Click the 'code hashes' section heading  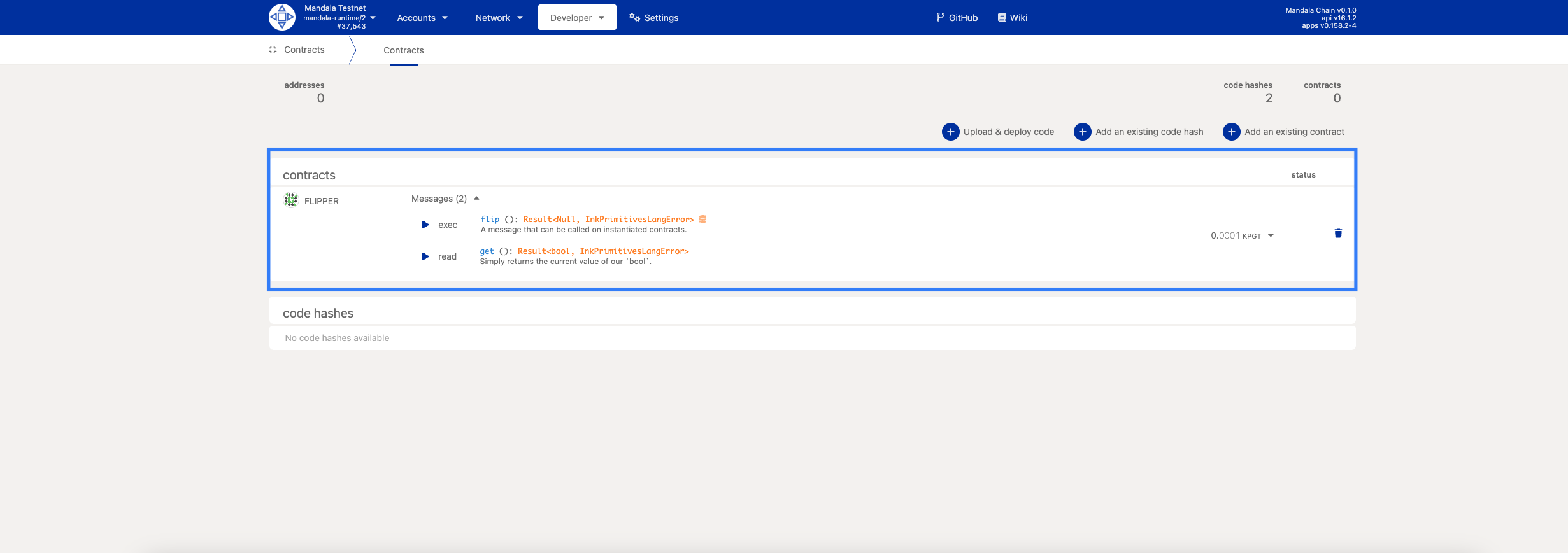point(318,313)
